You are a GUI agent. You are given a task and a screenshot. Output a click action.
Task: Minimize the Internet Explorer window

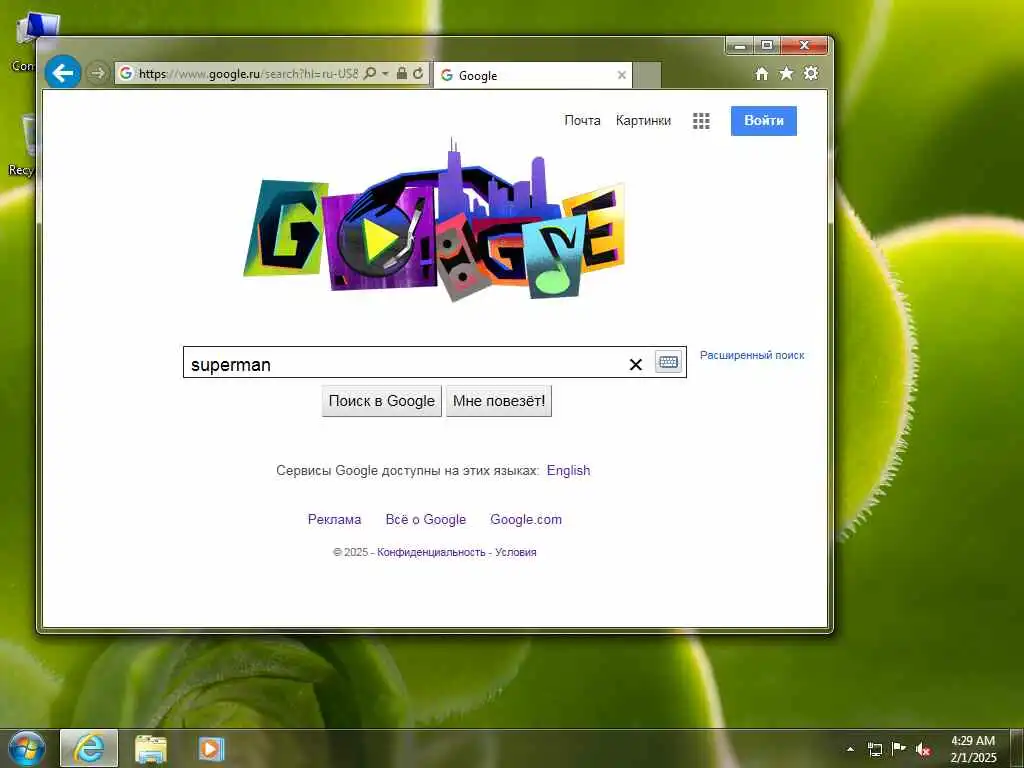coord(740,45)
